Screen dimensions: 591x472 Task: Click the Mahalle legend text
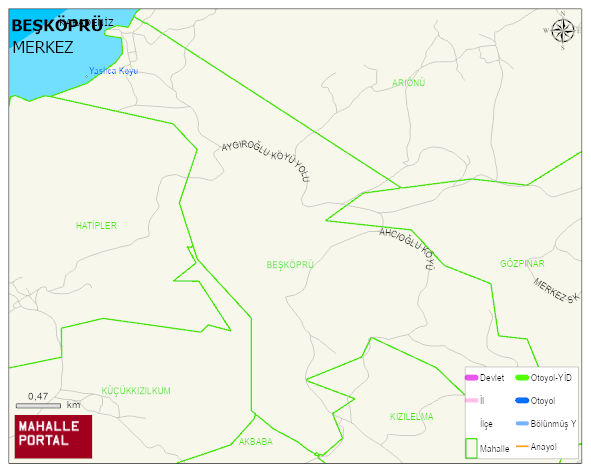pos(495,449)
